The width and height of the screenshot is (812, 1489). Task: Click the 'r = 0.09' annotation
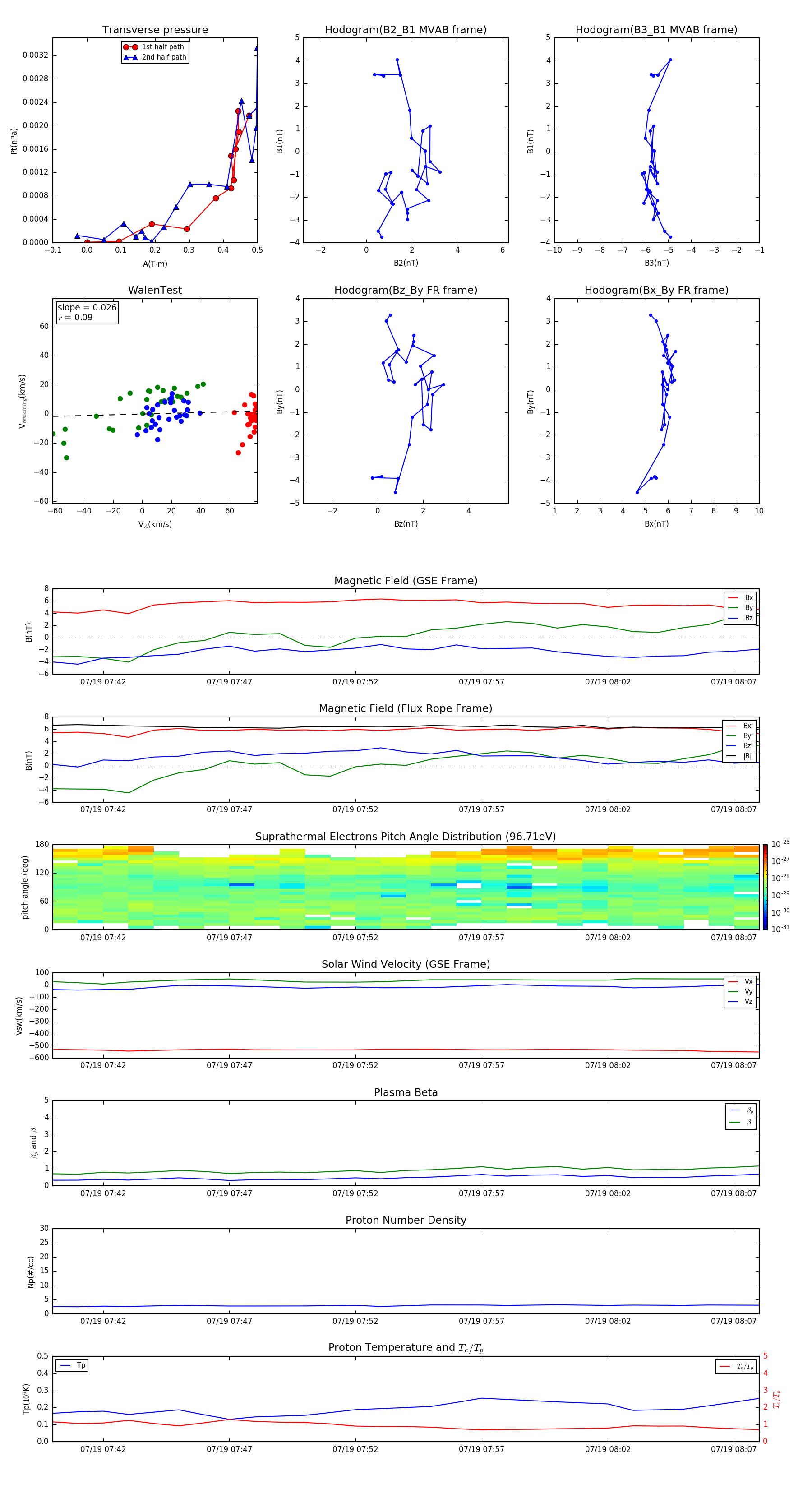click(x=75, y=317)
